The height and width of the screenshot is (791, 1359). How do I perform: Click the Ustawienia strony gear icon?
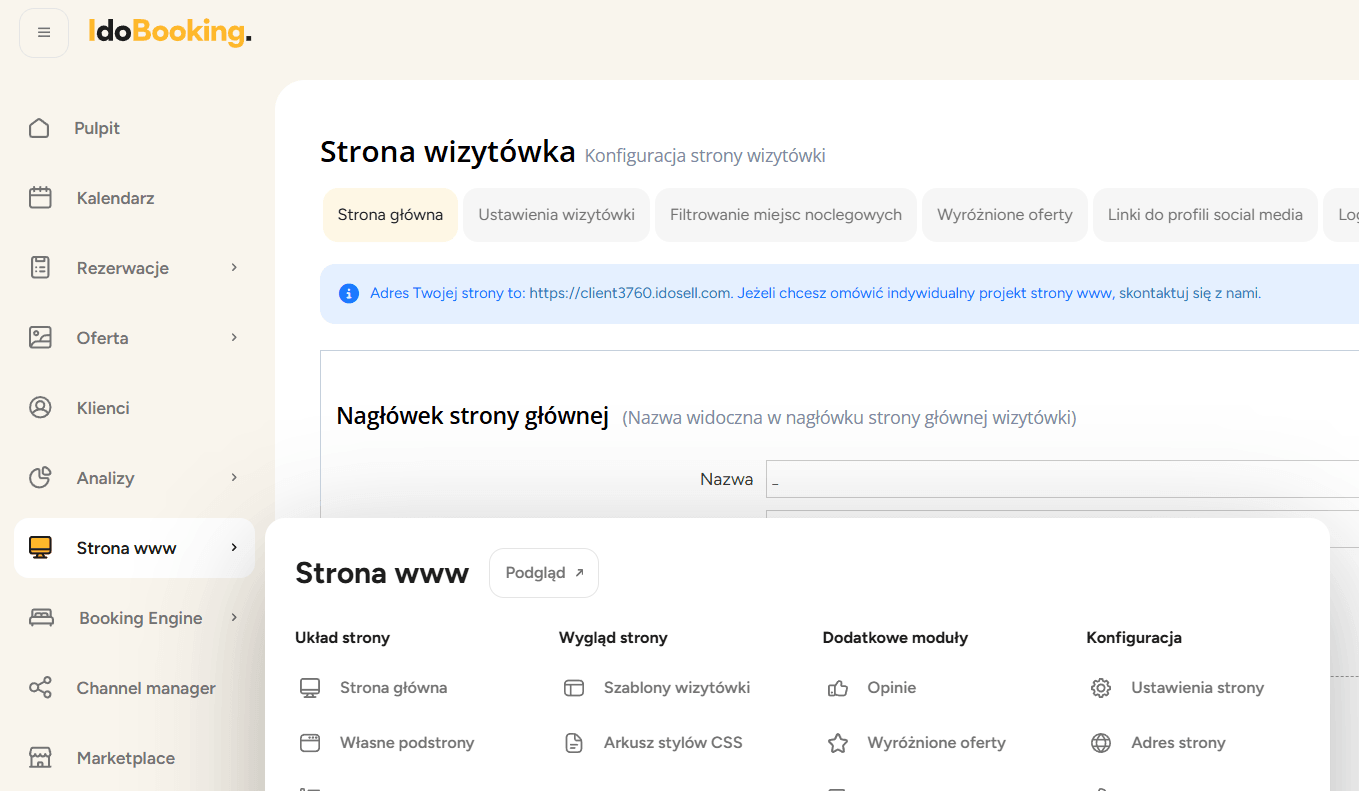pyautogui.click(x=1101, y=688)
